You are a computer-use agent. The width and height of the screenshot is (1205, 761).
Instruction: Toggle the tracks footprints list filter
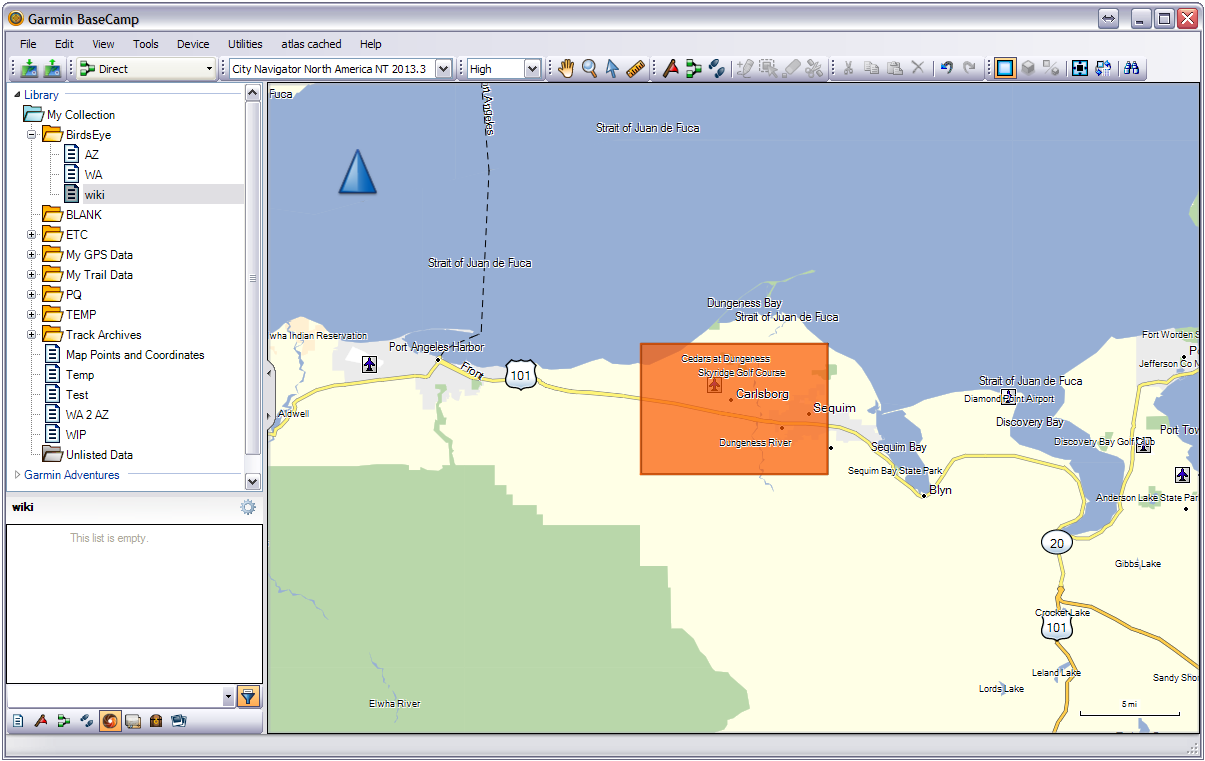(87, 720)
